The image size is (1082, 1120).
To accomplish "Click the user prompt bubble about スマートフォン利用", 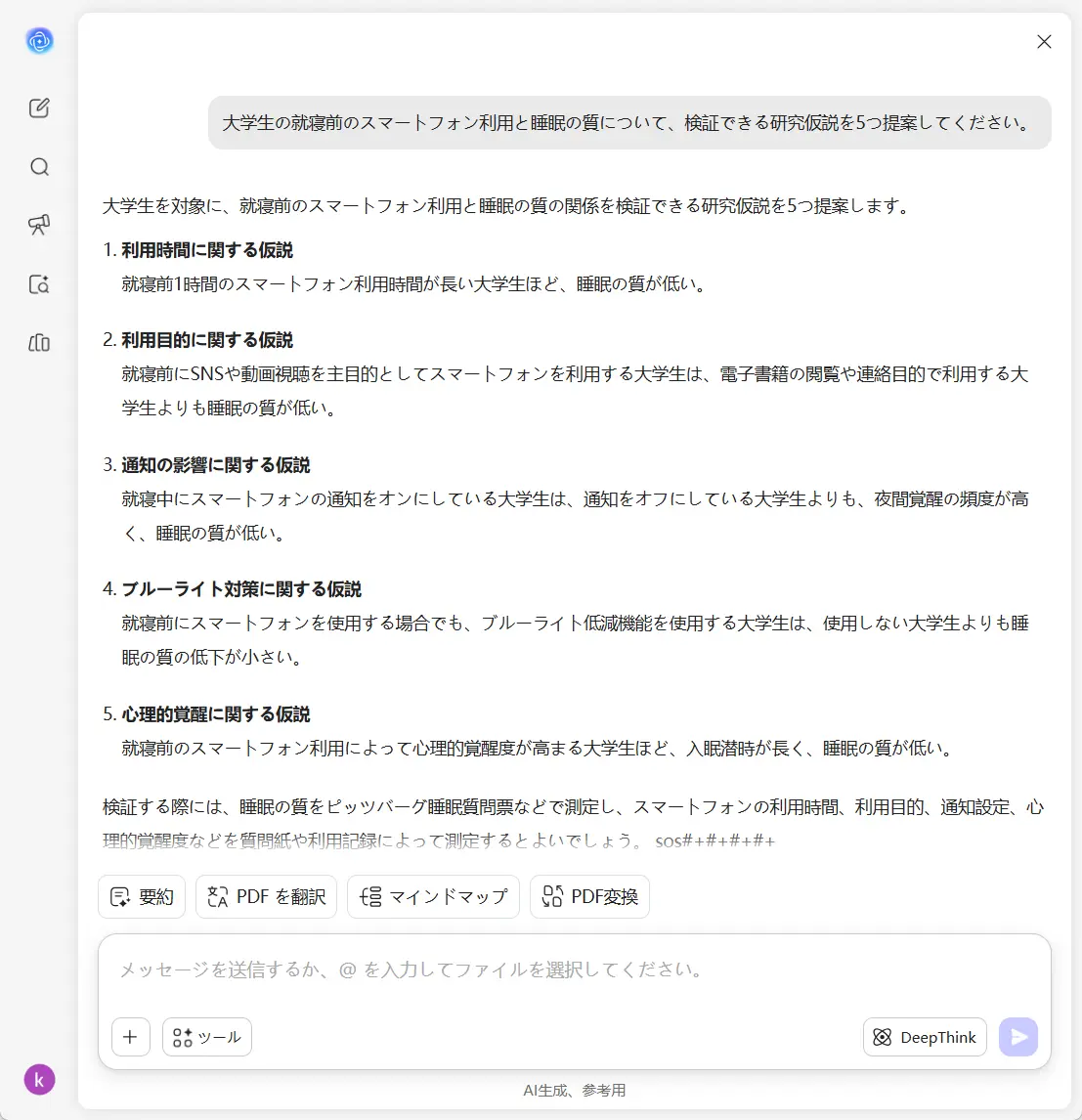I will [x=629, y=123].
